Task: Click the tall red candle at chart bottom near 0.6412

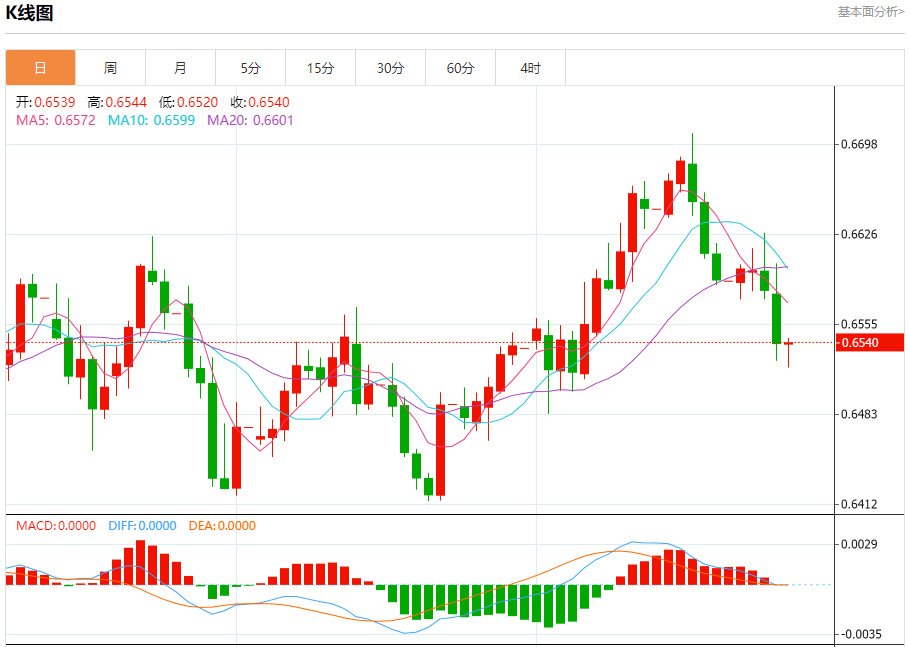Action: pyautogui.click(x=440, y=450)
